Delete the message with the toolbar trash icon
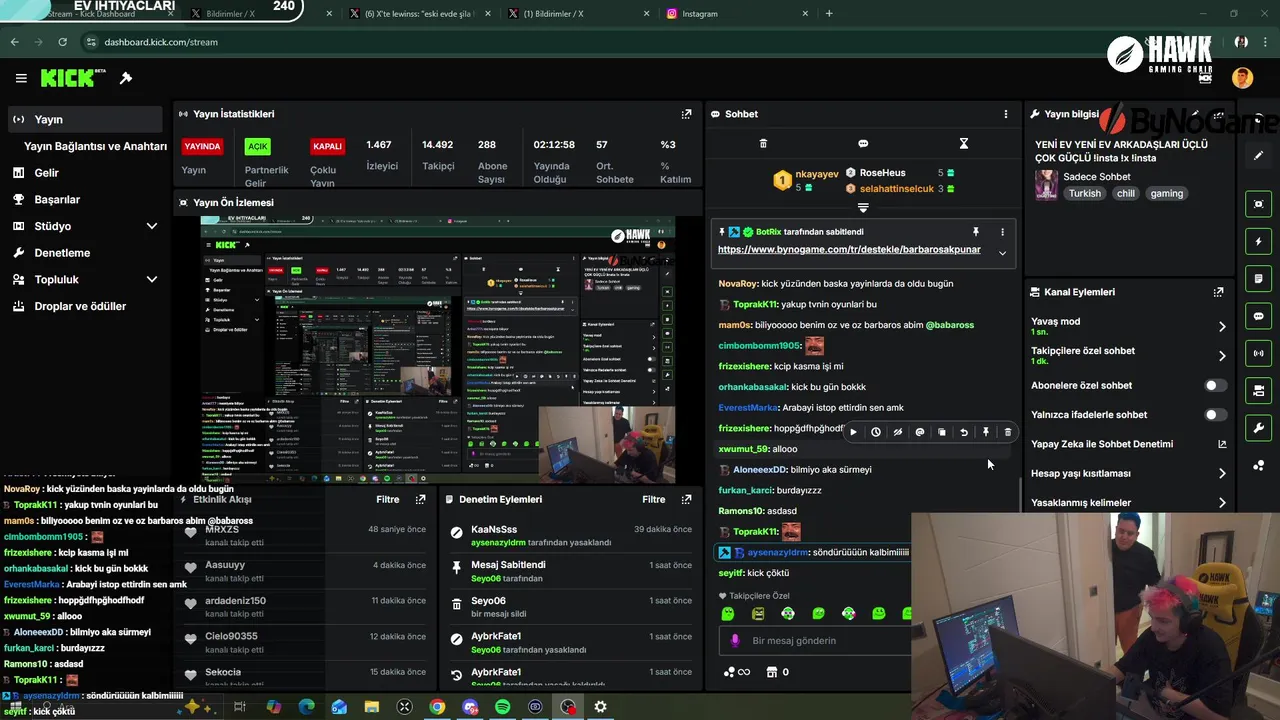 coord(1007,432)
